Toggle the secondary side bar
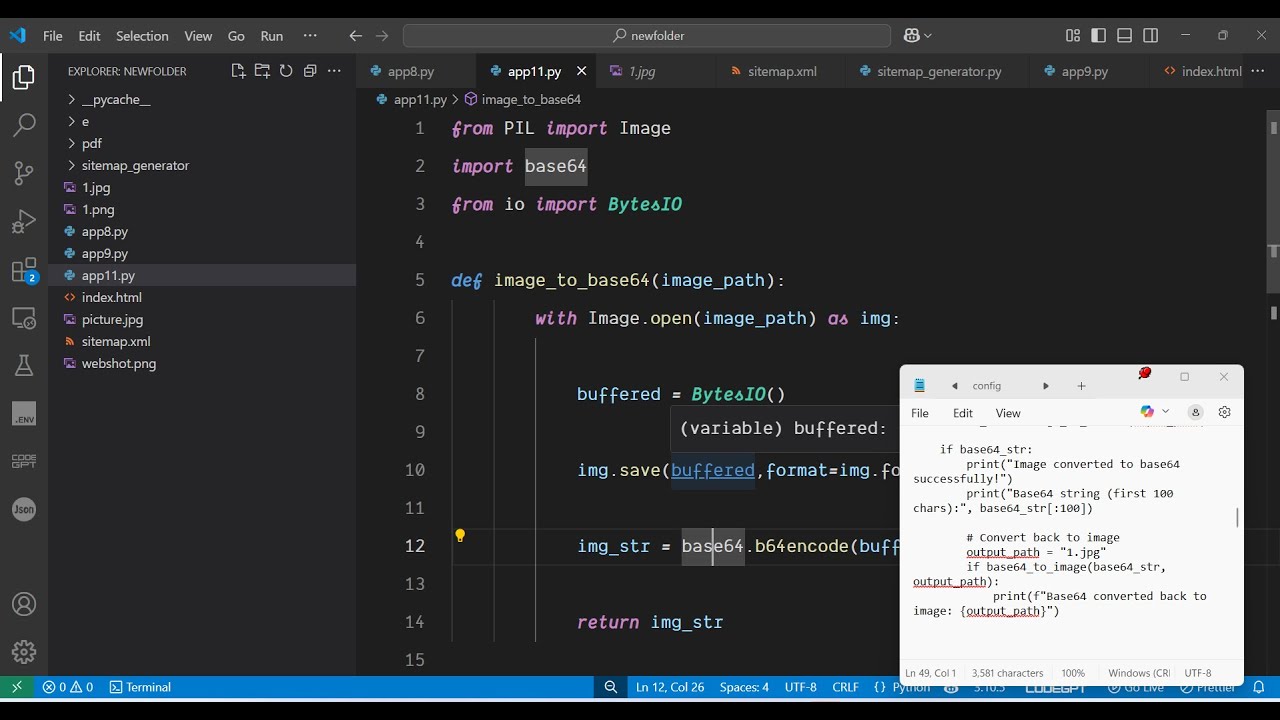This screenshot has width=1280, height=720. (1151, 36)
